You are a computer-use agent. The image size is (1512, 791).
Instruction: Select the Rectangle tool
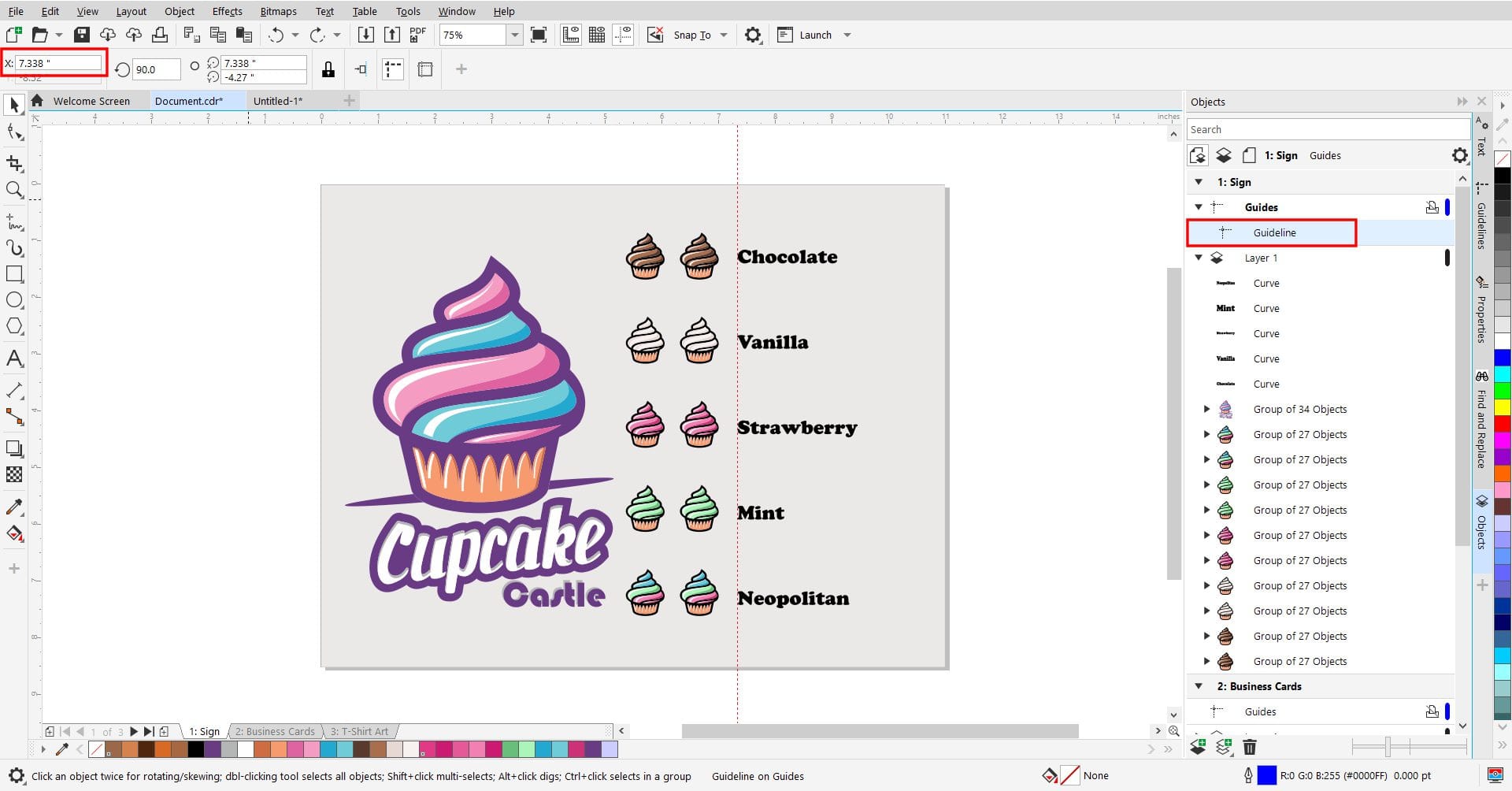[14, 274]
